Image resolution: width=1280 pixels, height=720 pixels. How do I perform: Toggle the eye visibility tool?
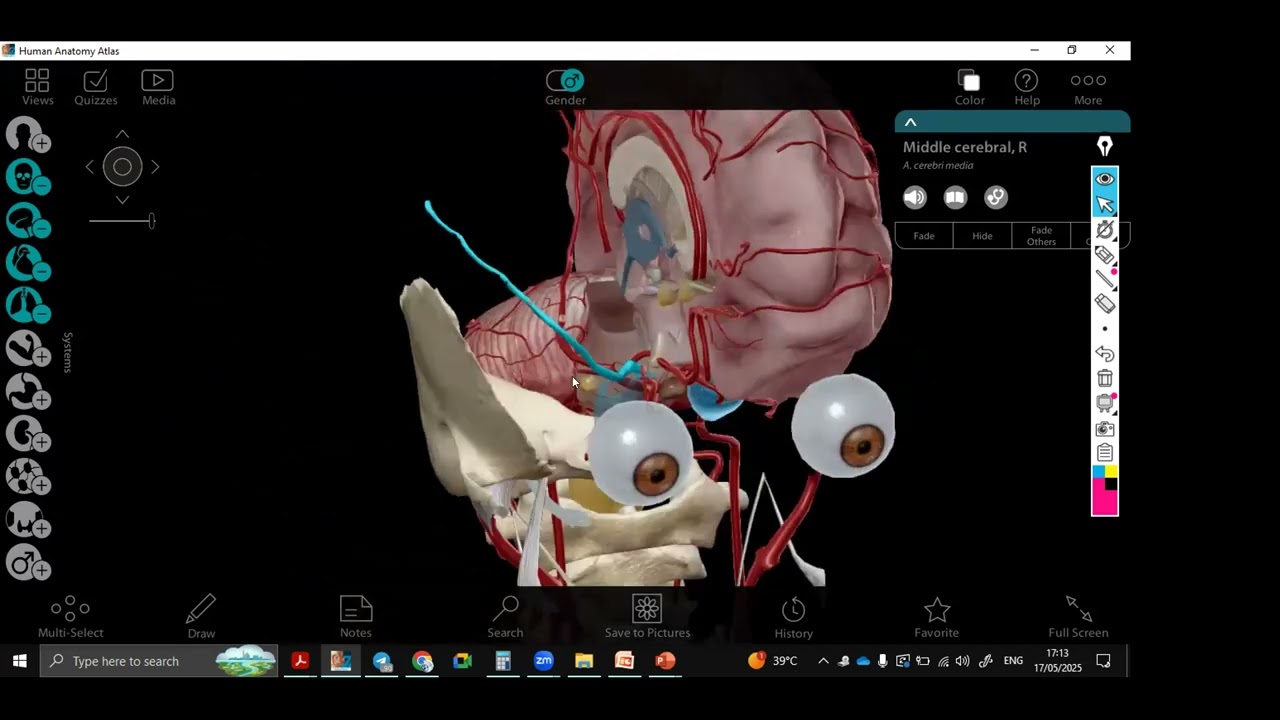[1105, 179]
